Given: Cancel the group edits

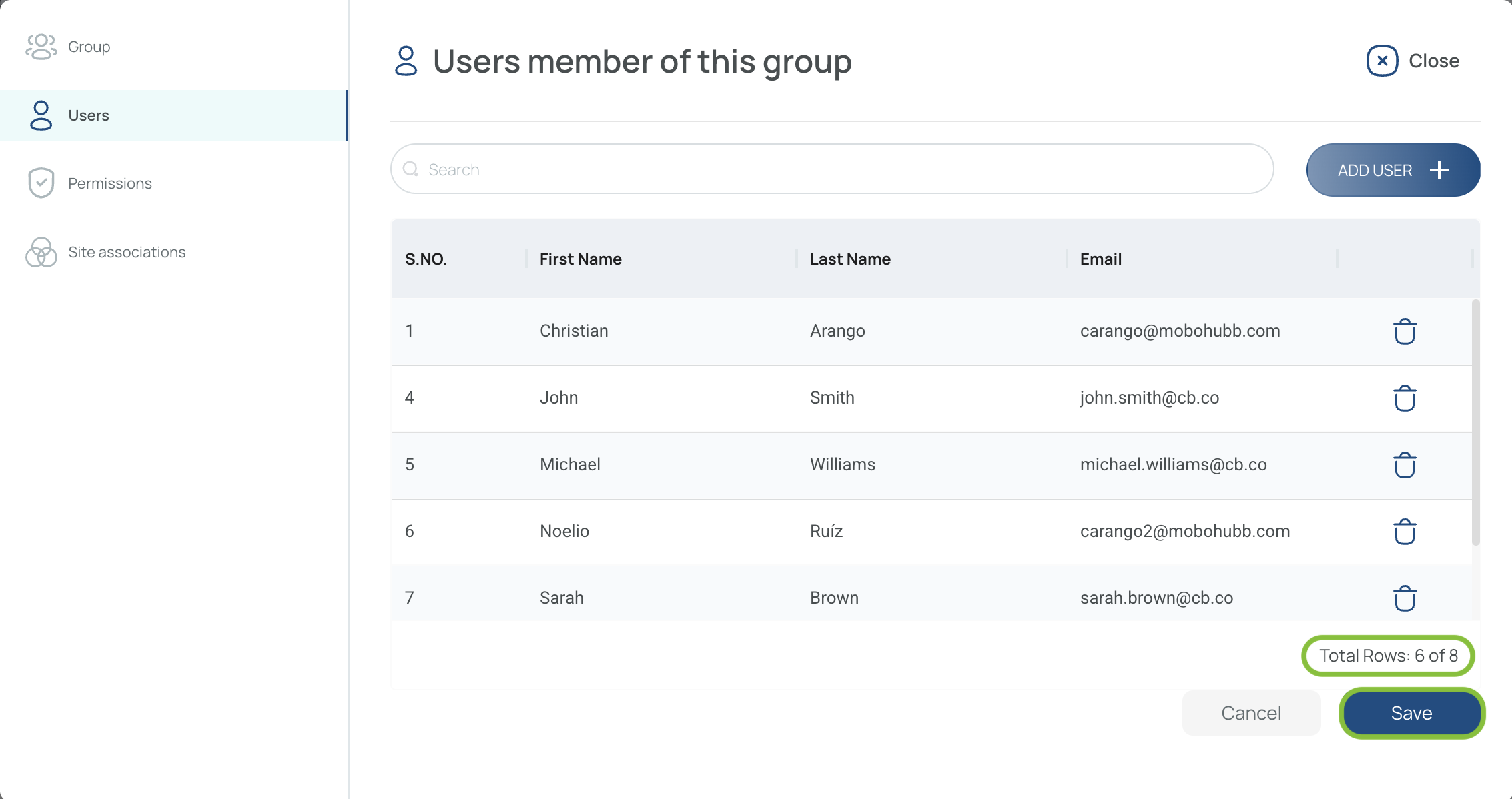Looking at the screenshot, I should 1251,713.
